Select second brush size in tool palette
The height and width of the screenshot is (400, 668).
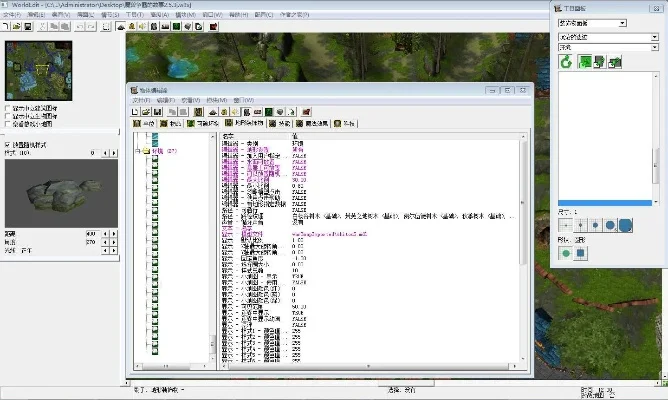[x=580, y=225]
